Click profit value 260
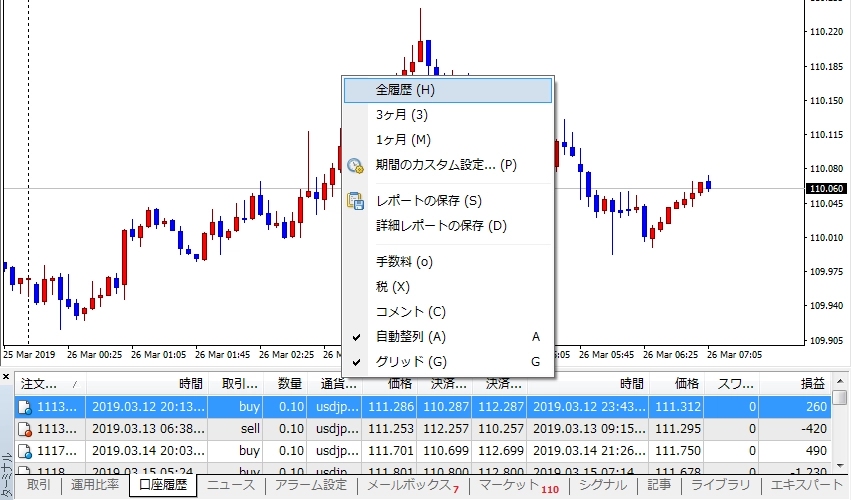 (816, 407)
